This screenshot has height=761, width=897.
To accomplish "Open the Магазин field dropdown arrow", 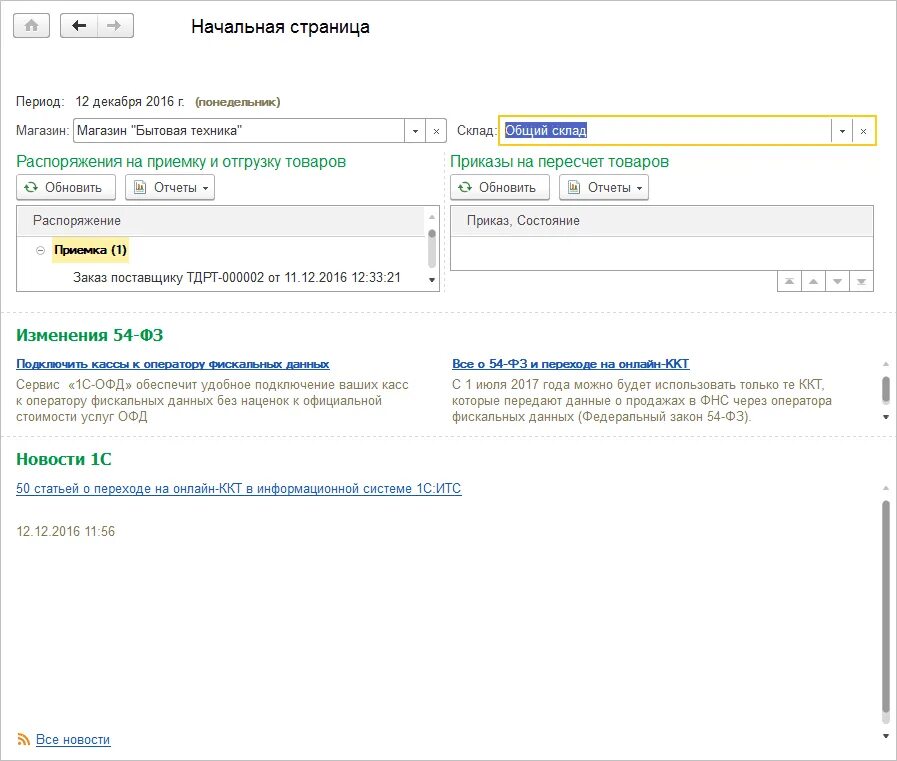I will point(415,131).
